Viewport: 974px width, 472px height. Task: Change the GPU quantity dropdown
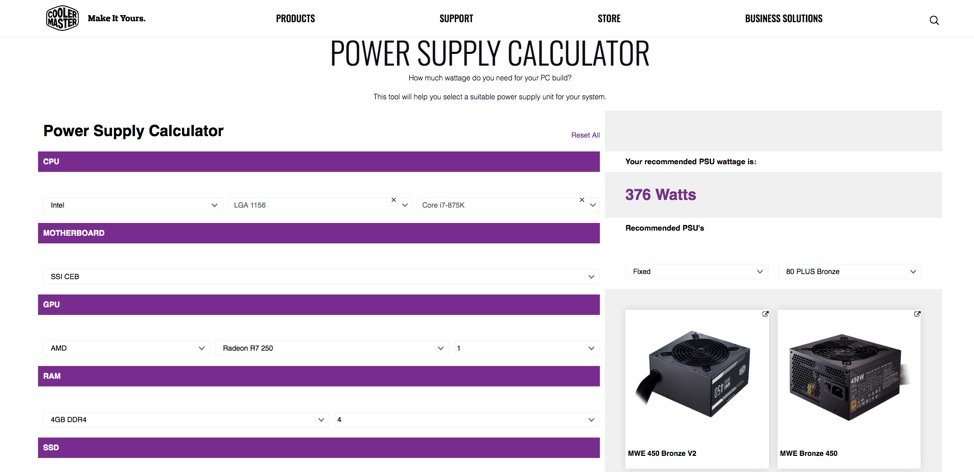tap(525, 348)
